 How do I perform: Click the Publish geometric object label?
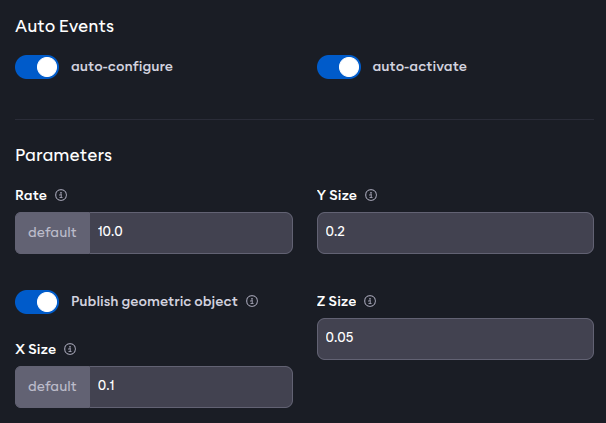[154, 302]
